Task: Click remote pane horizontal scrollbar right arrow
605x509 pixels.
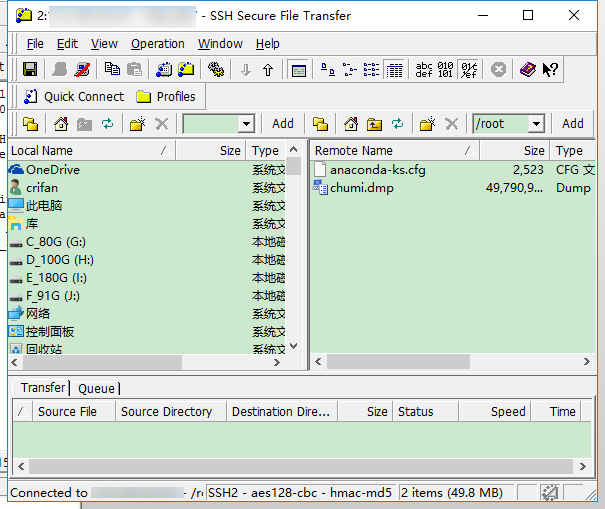Action: coord(586,362)
